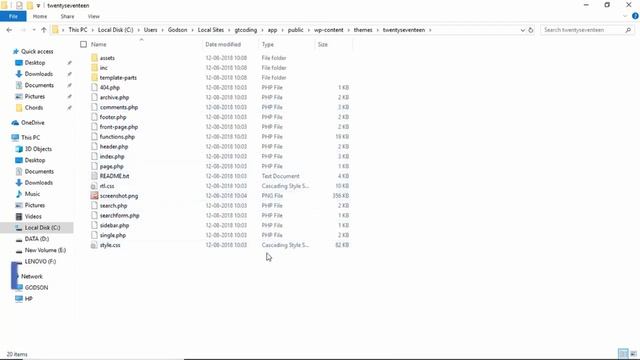Open Chords folder in Quick access
The width and height of the screenshot is (640, 360).
coord(33,108)
